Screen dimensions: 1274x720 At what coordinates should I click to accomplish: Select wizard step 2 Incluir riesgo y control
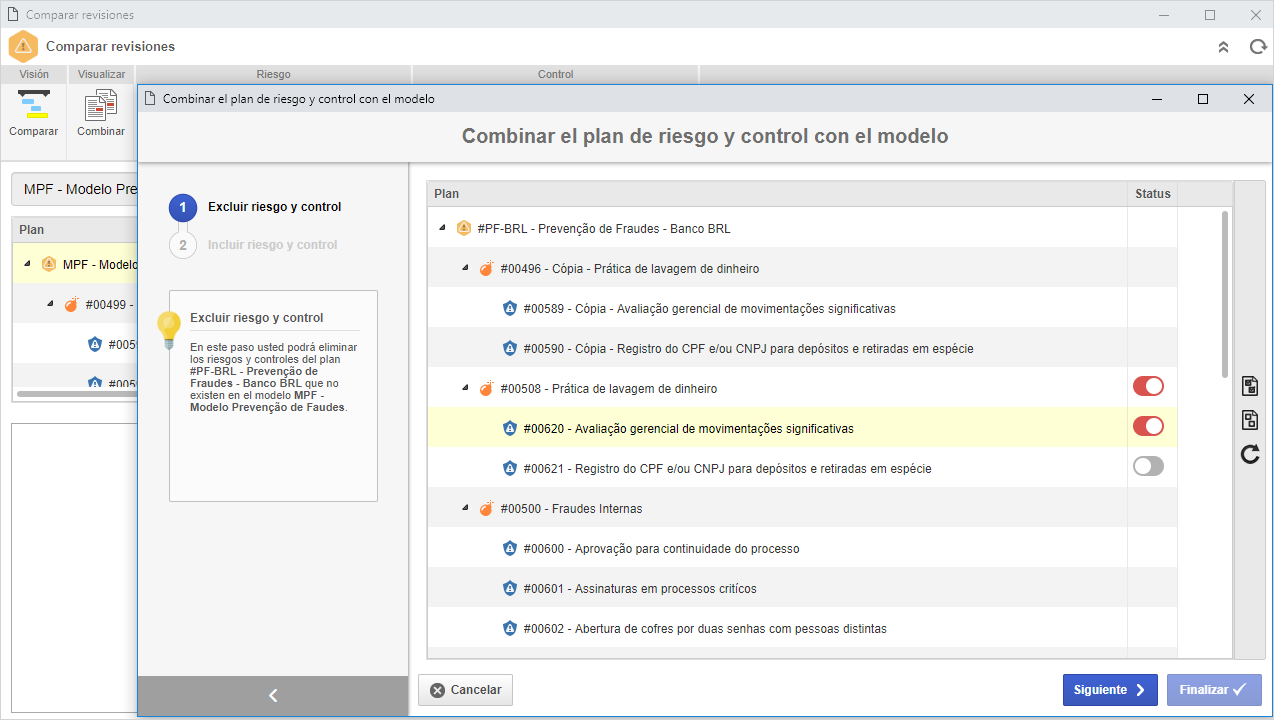coord(254,245)
